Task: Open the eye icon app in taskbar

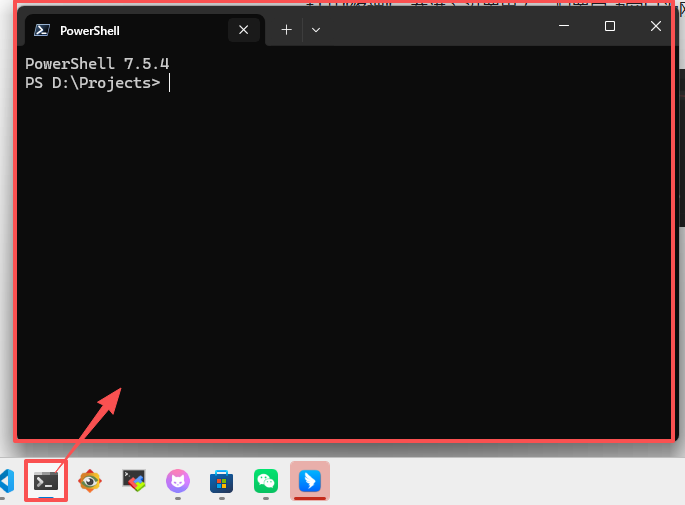Action: [x=90, y=481]
